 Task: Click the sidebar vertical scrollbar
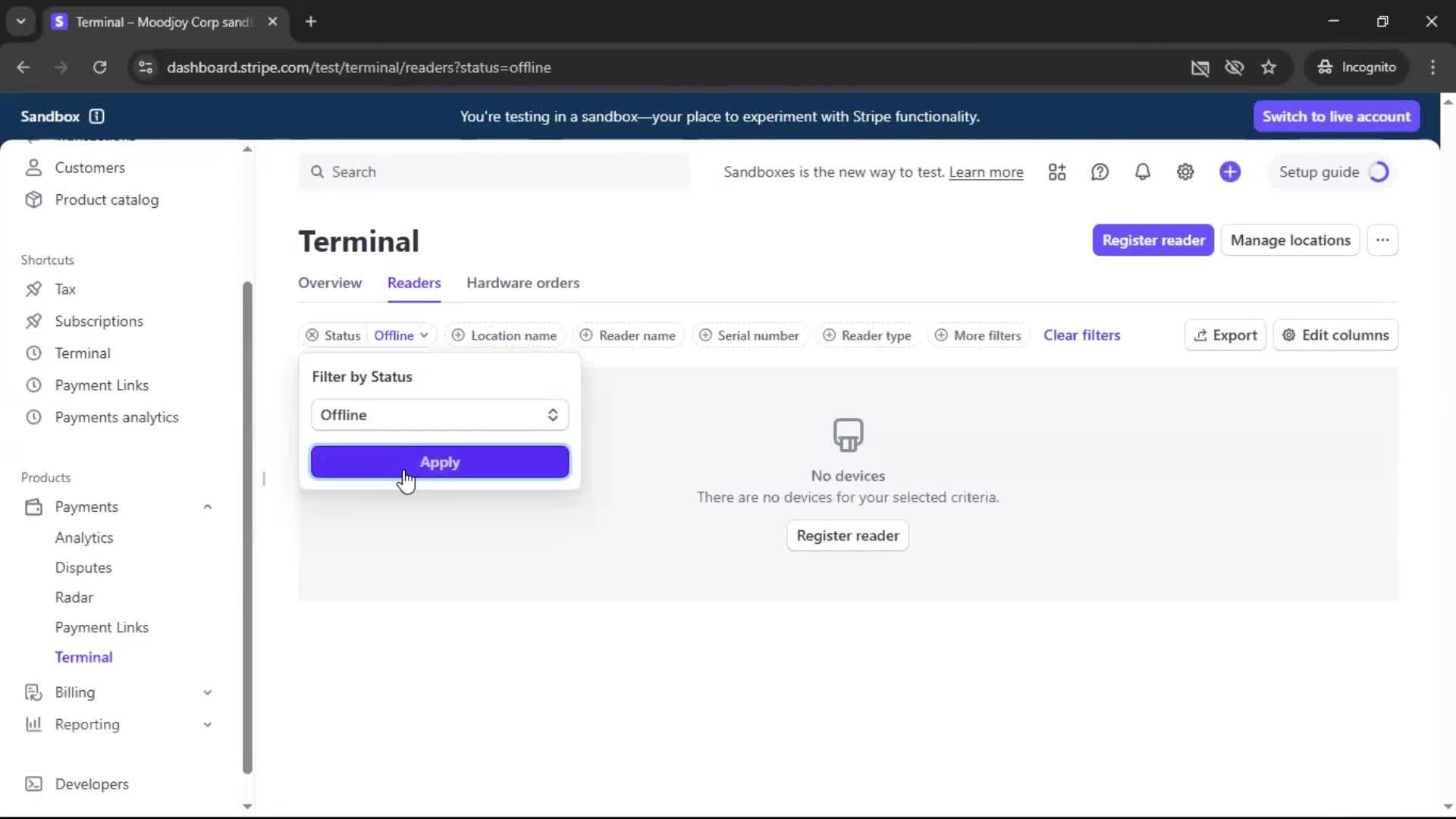247,526
